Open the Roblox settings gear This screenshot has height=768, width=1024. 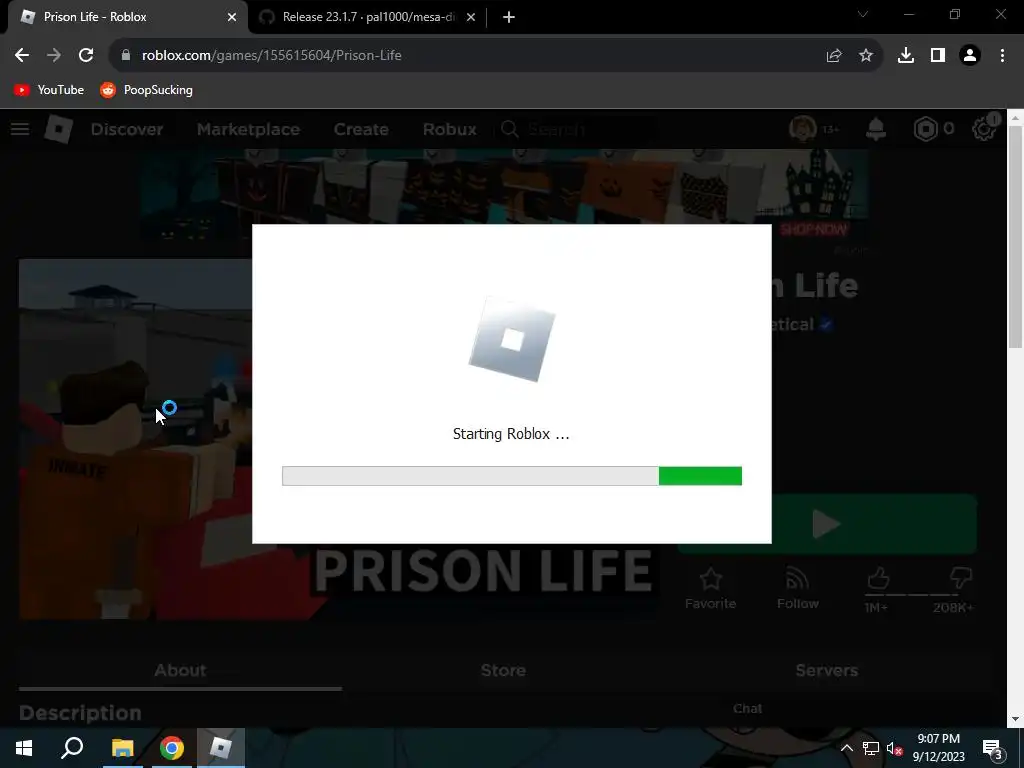tap(984, 129)
